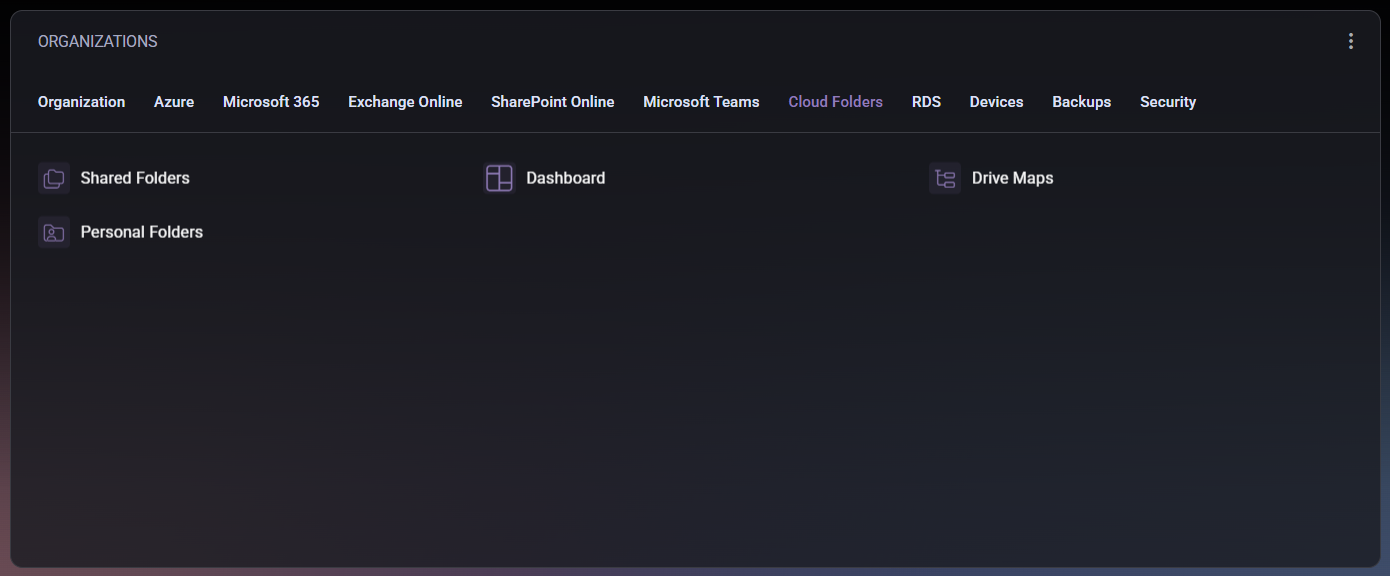Viewport: 1390px width, 576px height.
Task: Select the active Cloud Folders tab
Action: [835, 102]
